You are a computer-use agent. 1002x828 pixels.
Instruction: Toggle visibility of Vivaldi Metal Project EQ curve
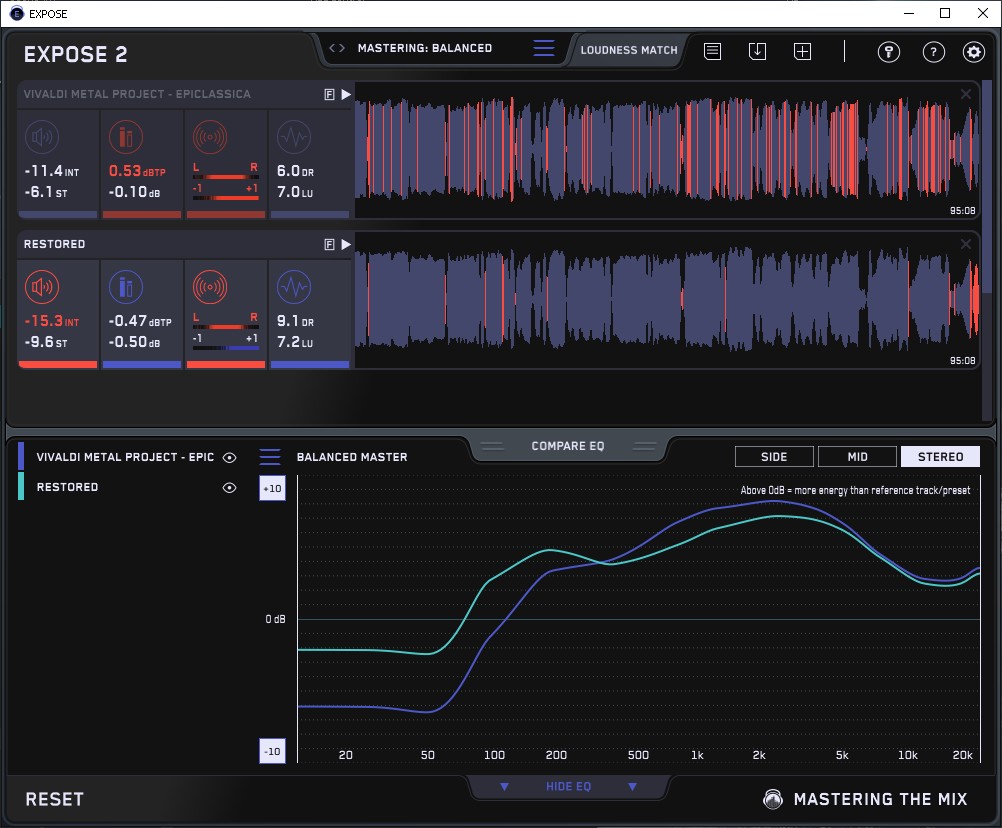click(x=229, y=457)
